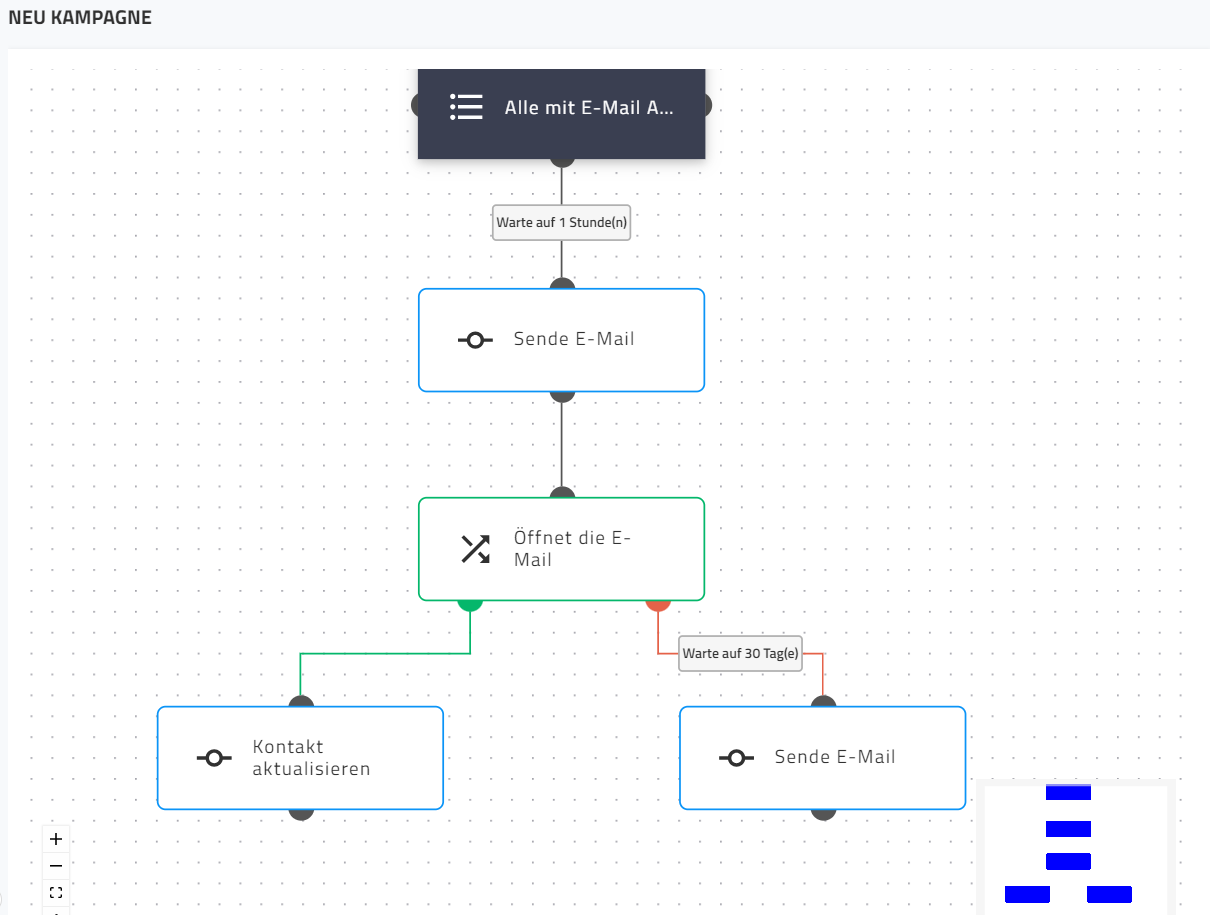Select the 'Alle mit E-Mail A...' source node

click(588, 108)
